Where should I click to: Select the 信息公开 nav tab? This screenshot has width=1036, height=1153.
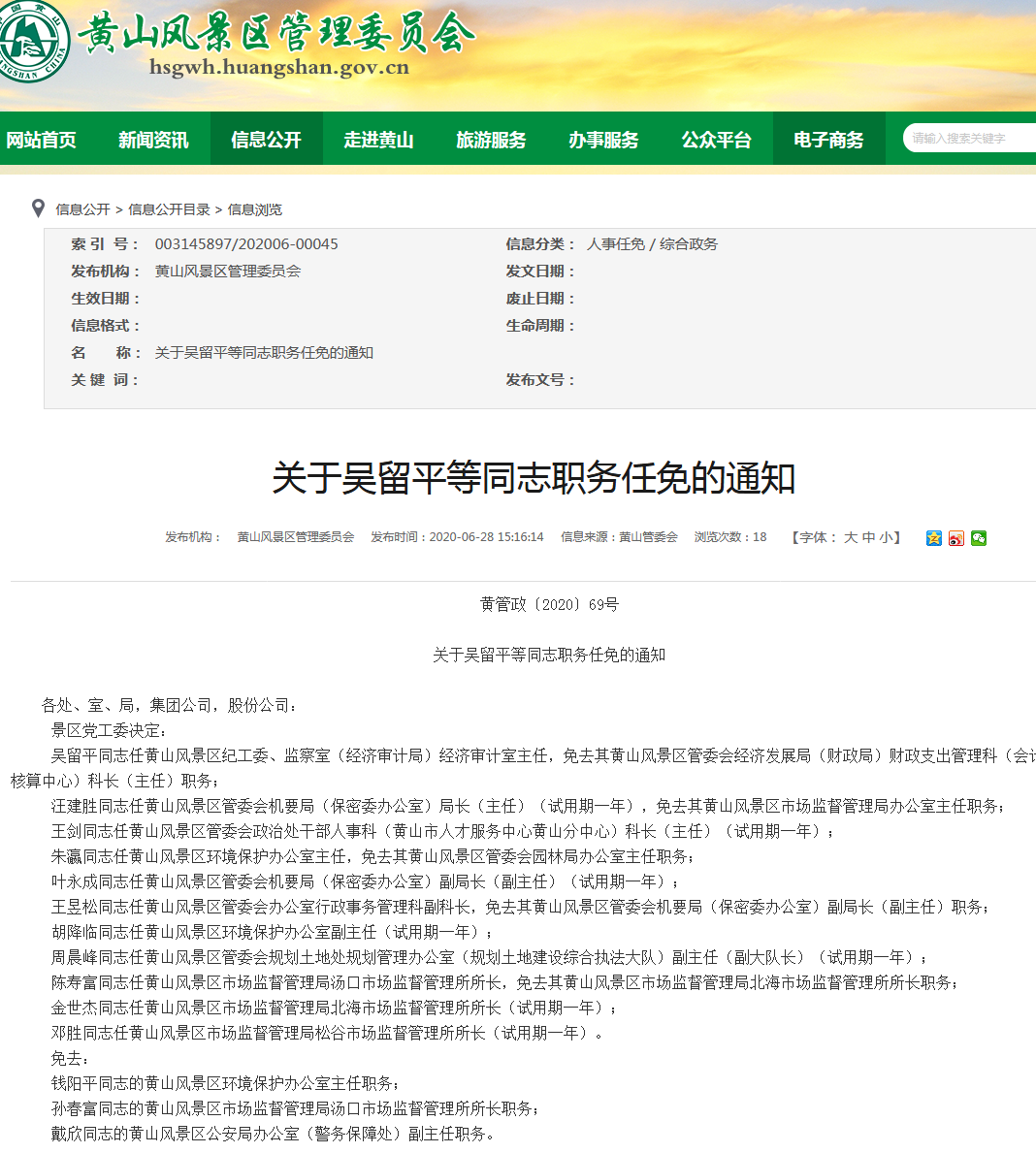pyautogui.click(x=267, y=140)
